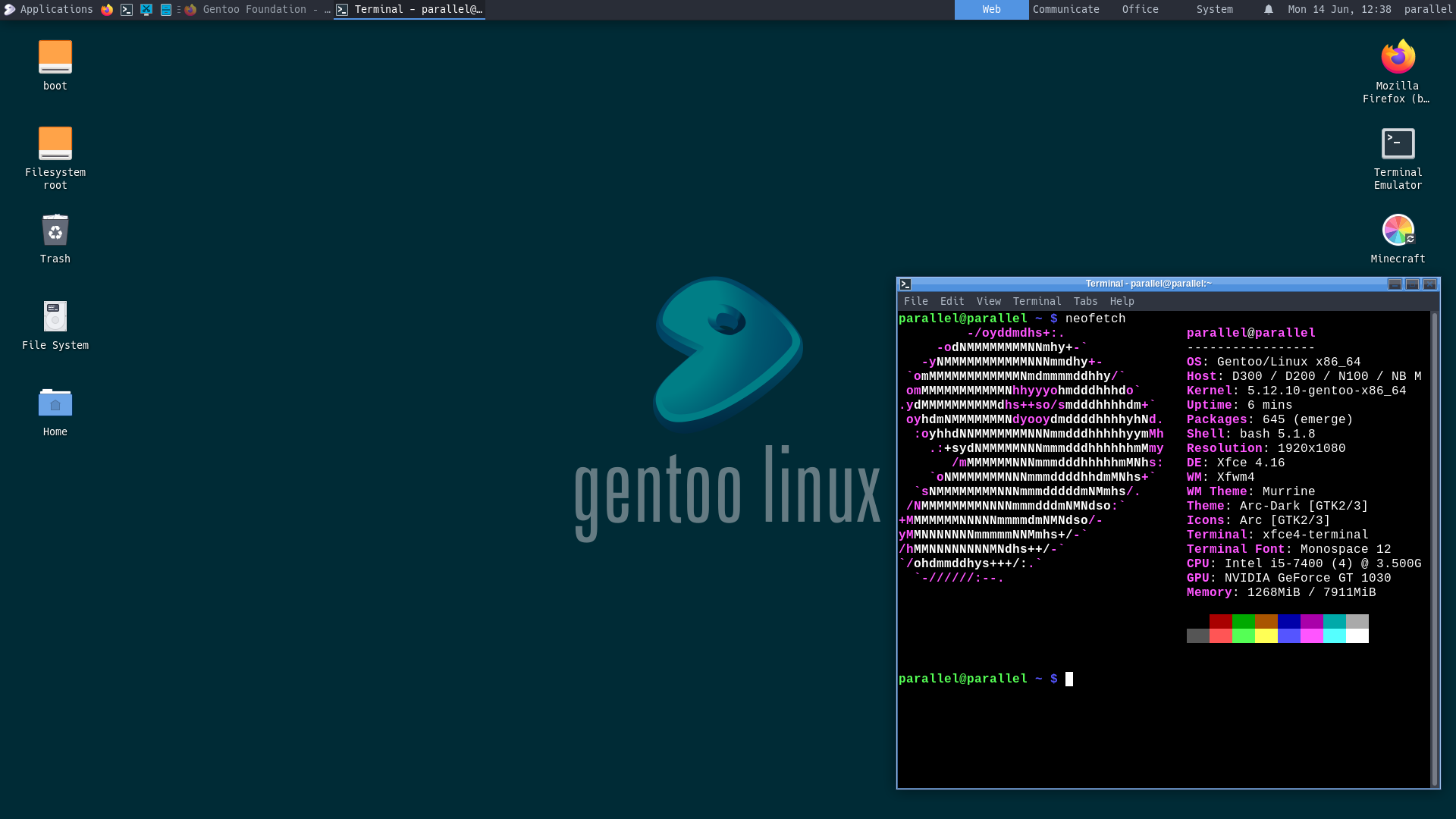Click the 'Theme: Arc-Dark [GTK2/3]' line

click(x=1277, y=507)
